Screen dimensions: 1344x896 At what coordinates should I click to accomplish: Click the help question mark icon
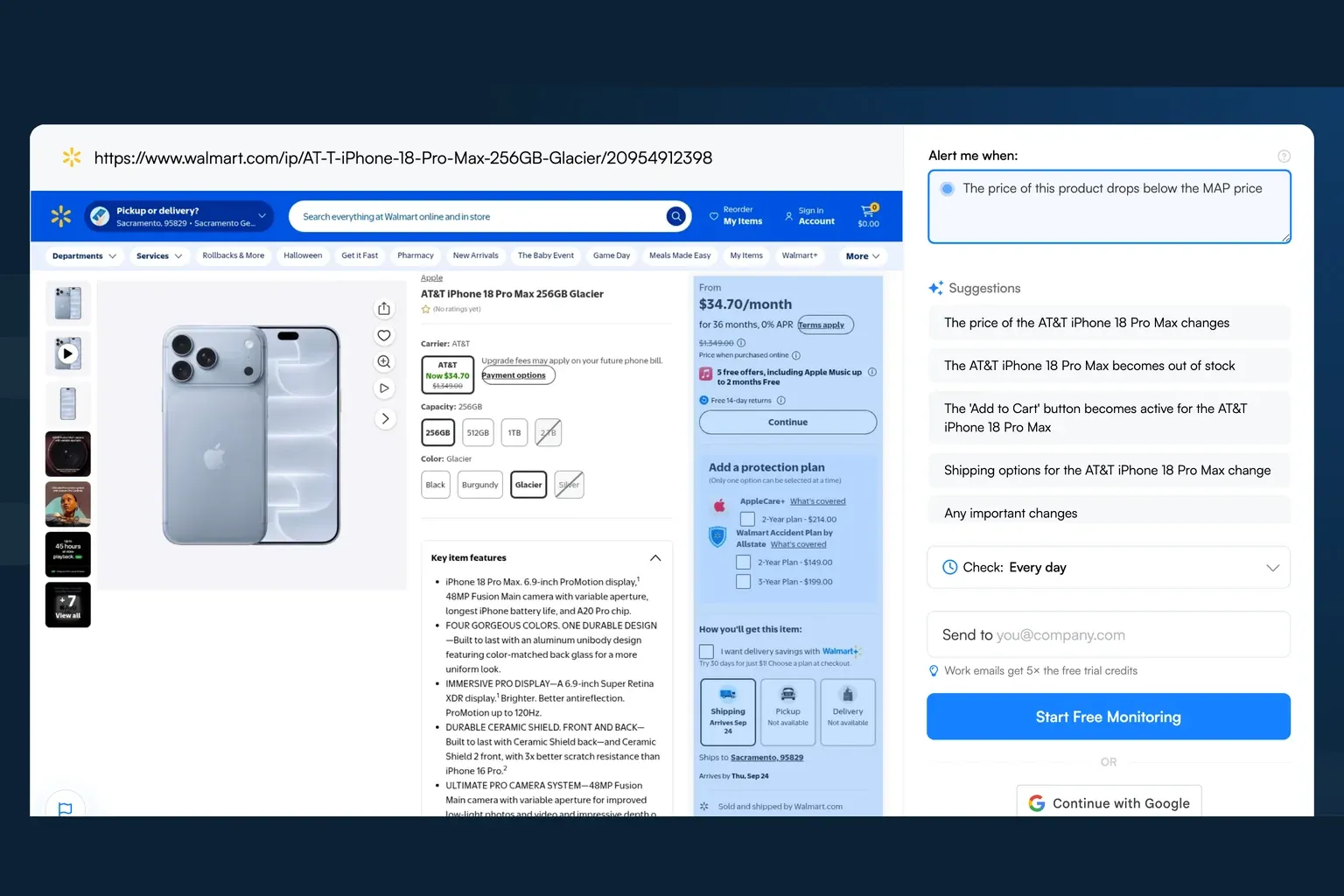(1284, 157)
